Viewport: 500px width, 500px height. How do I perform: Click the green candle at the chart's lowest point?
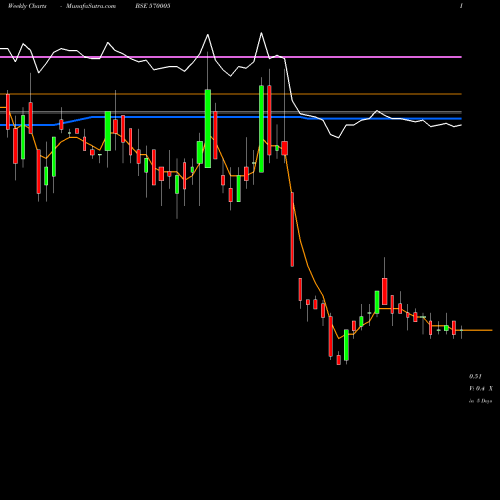(346, 345)
